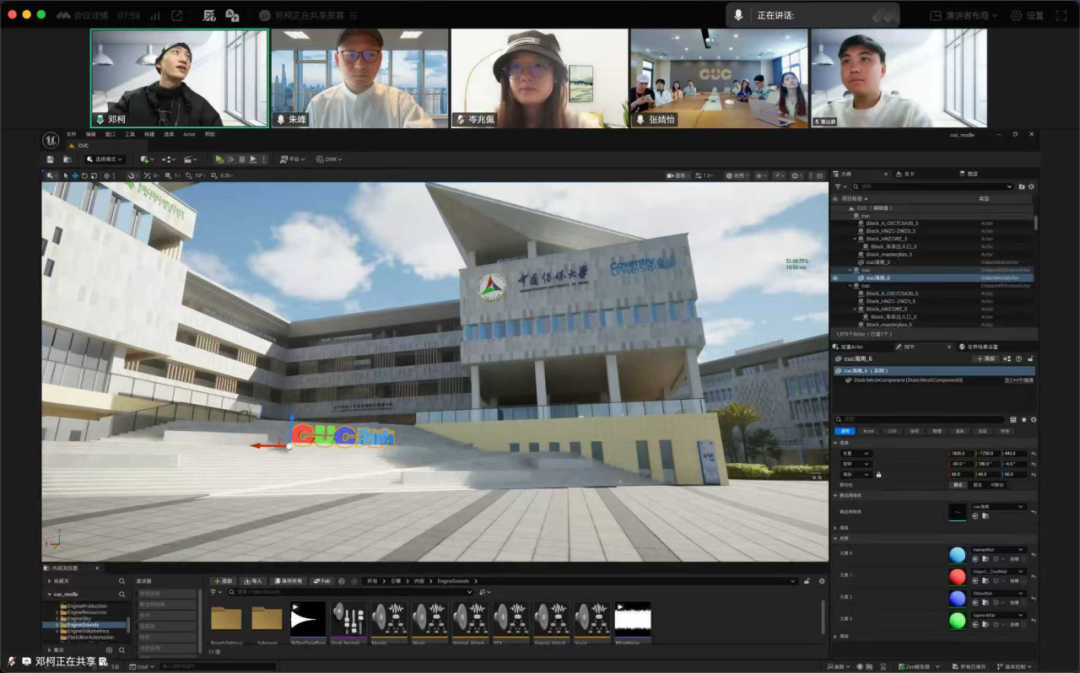Viewport: 1080px width, 673px height.
Task: Open the 选择模式 mode dropdown
Action: pyautogui.click(x=105, y=159)
